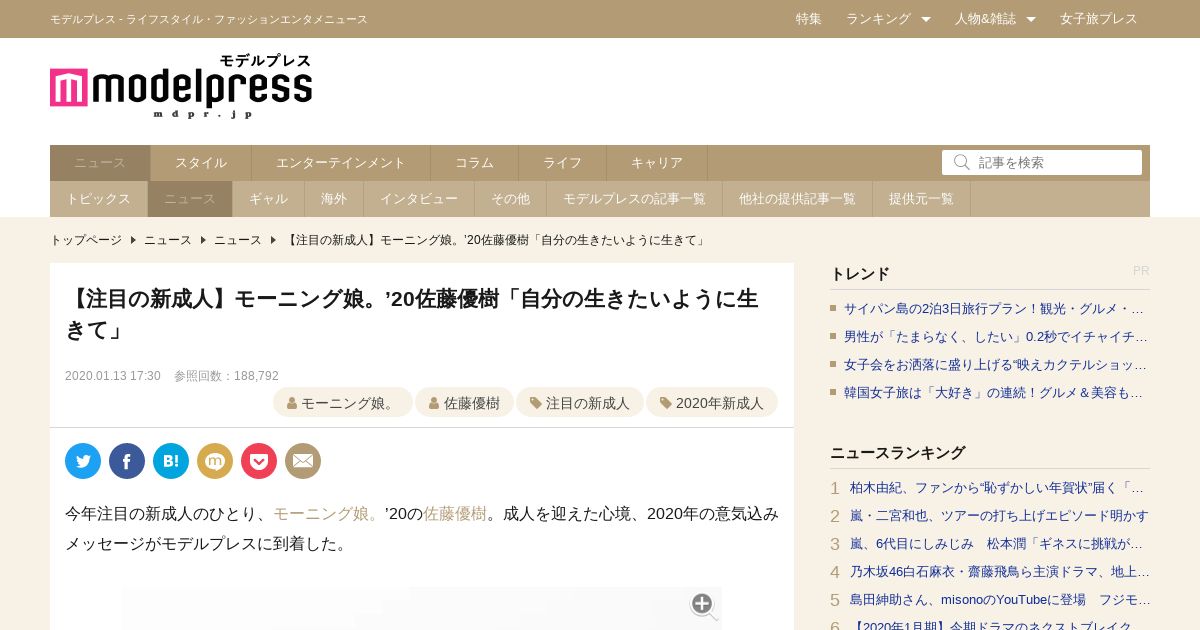This screenshot has height=630, width=1200.
Task: Open the modelpress logo homepage
Action: click(x=181, y=86)
